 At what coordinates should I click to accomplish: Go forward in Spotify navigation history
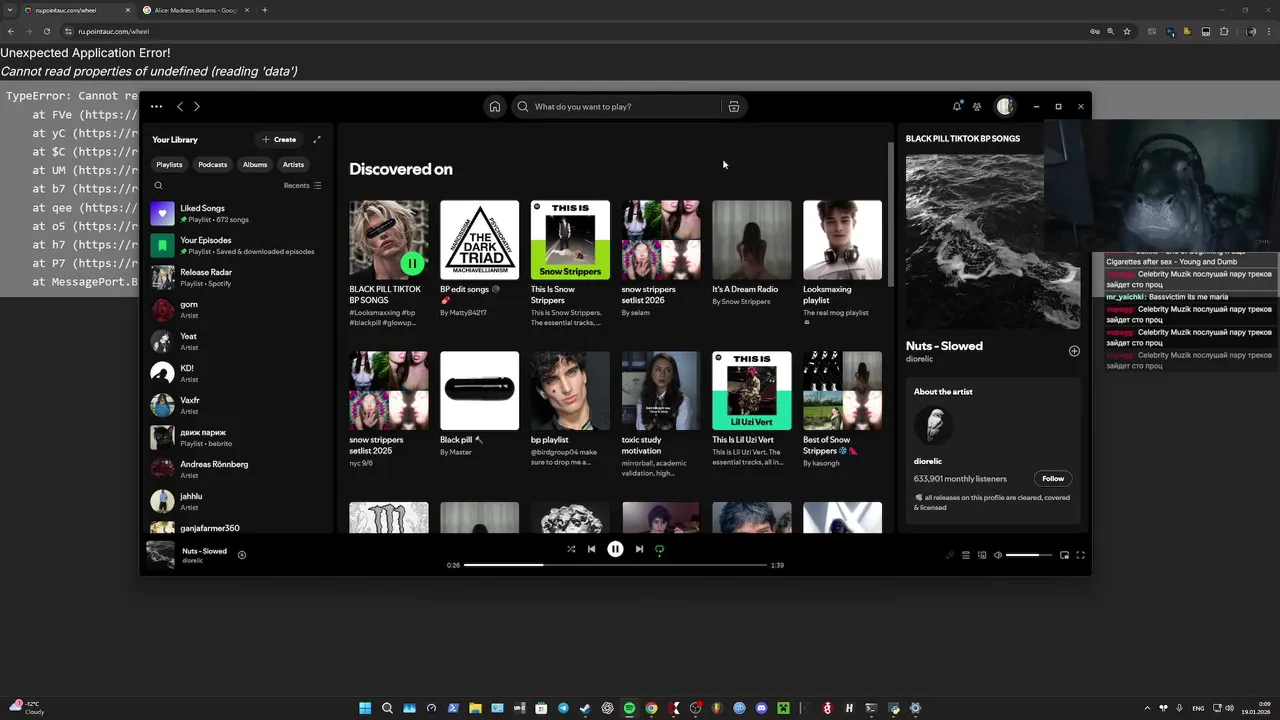[x=197, y=106]
